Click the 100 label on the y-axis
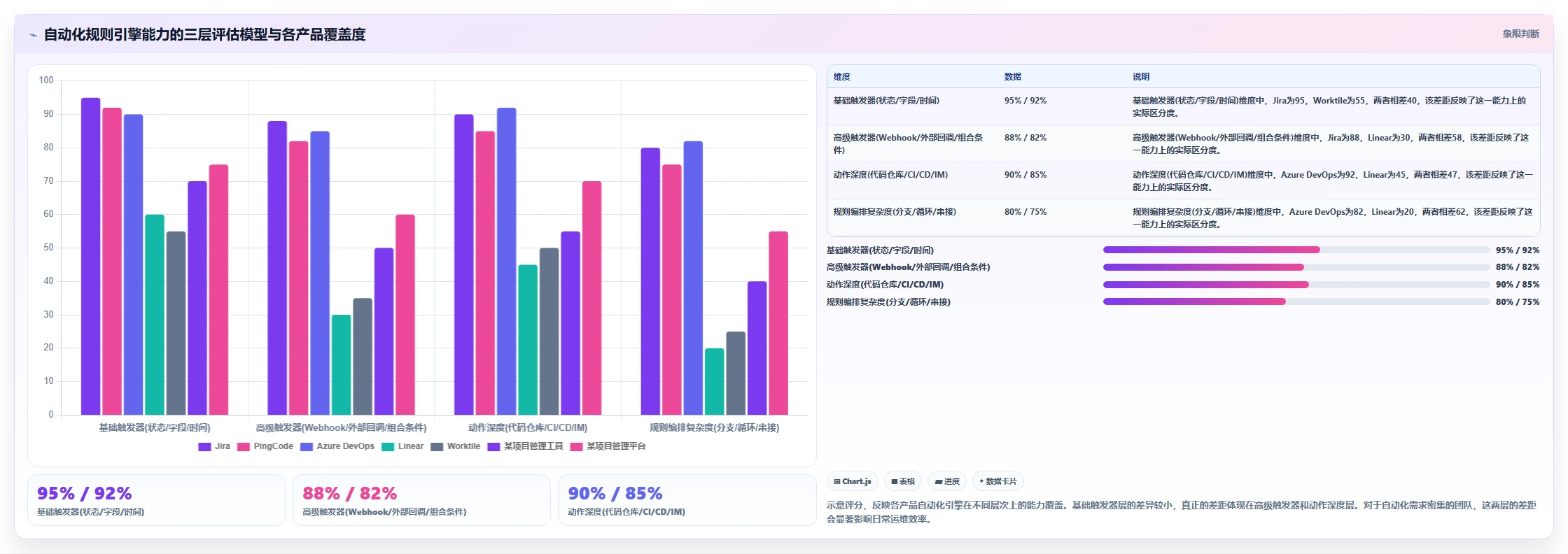Image resolution: width=1568 pixels, height=554 pixels. tap(46, 80)
